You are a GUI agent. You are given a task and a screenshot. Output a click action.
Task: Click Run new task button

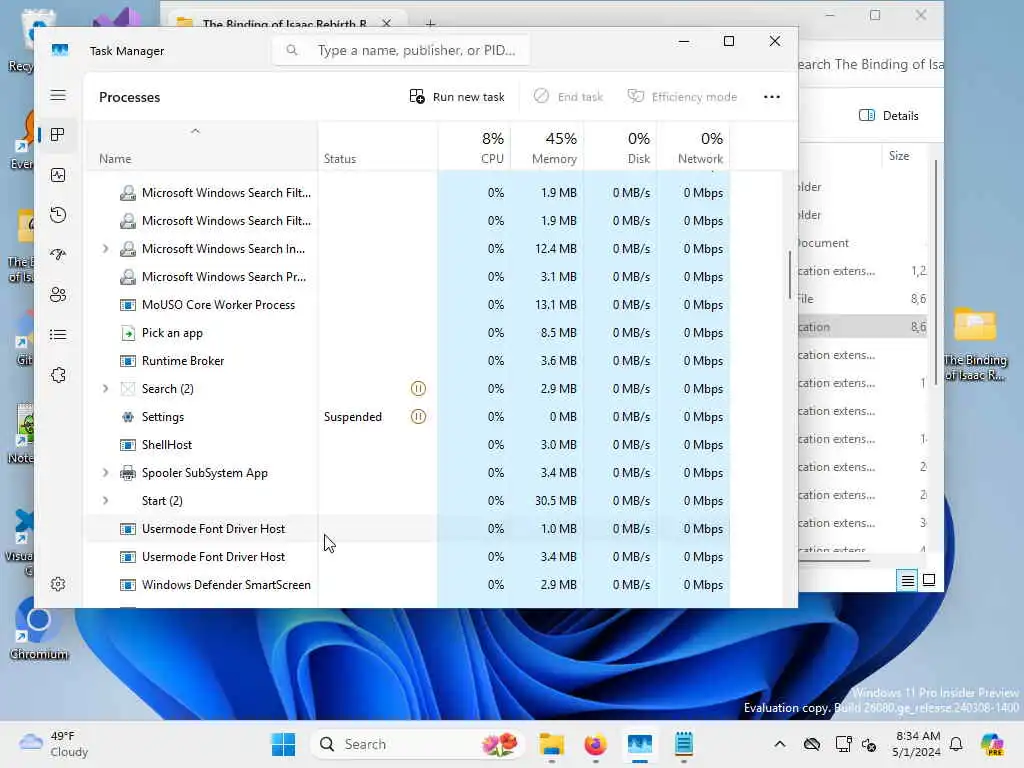click(x=457, y=97)
